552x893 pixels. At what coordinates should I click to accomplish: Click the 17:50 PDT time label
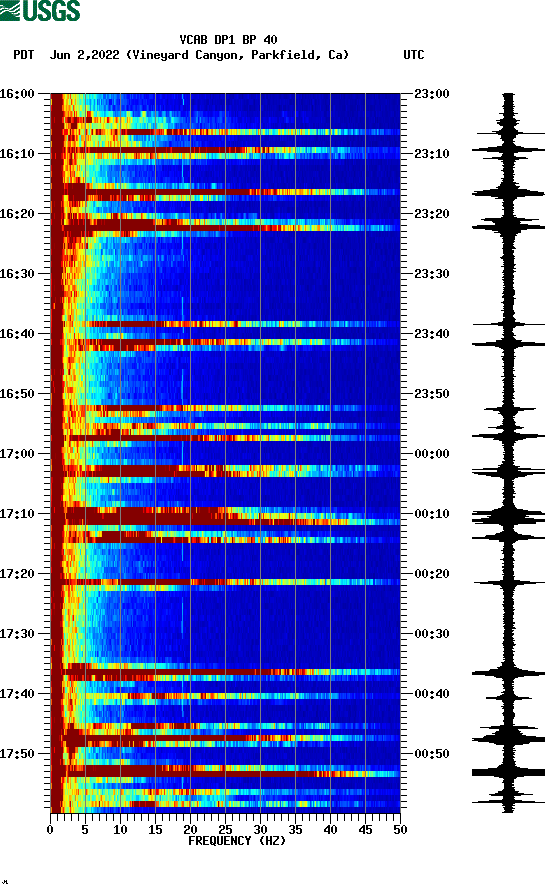(17, 753)
